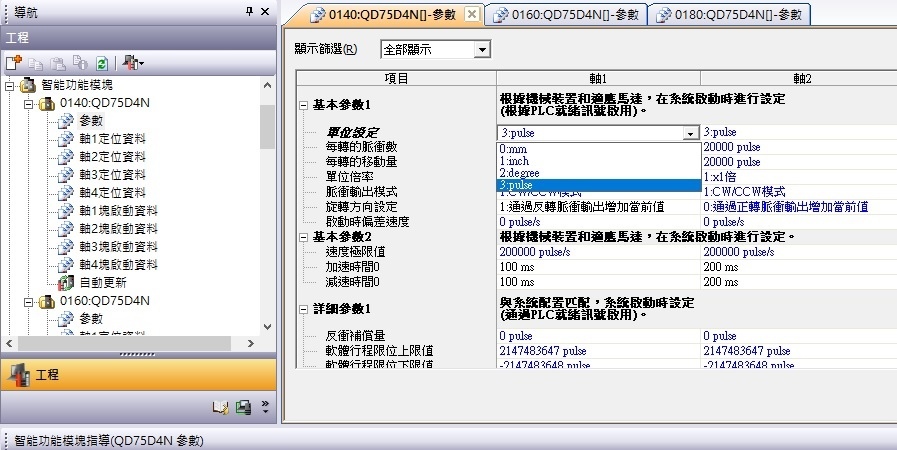Collapse the 0140:QD75D4N tree node

(28, 104)
